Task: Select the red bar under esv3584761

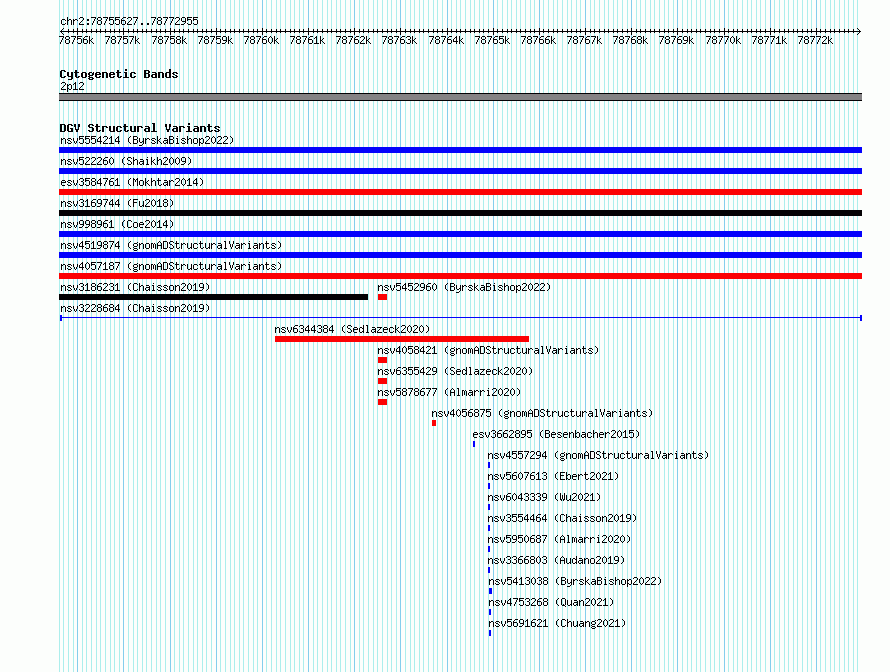Action: (460, 192)
